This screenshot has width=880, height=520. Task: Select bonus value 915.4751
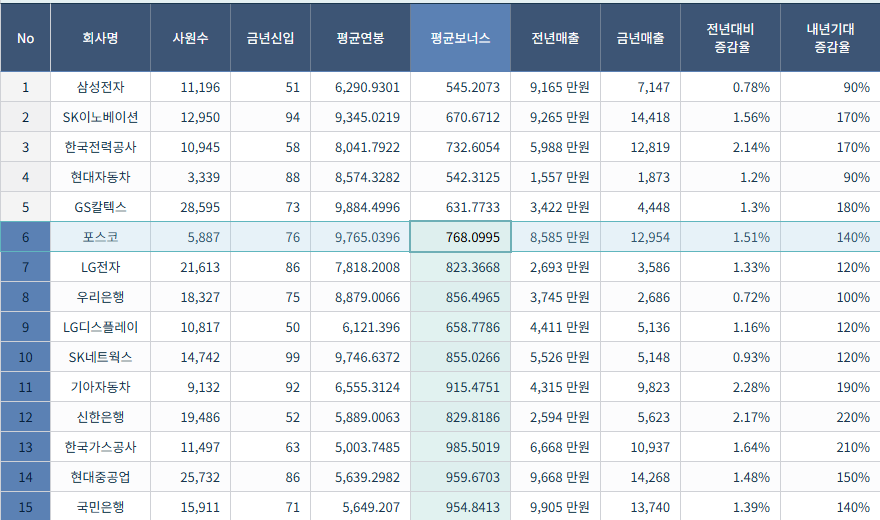[x=460, y=387]
